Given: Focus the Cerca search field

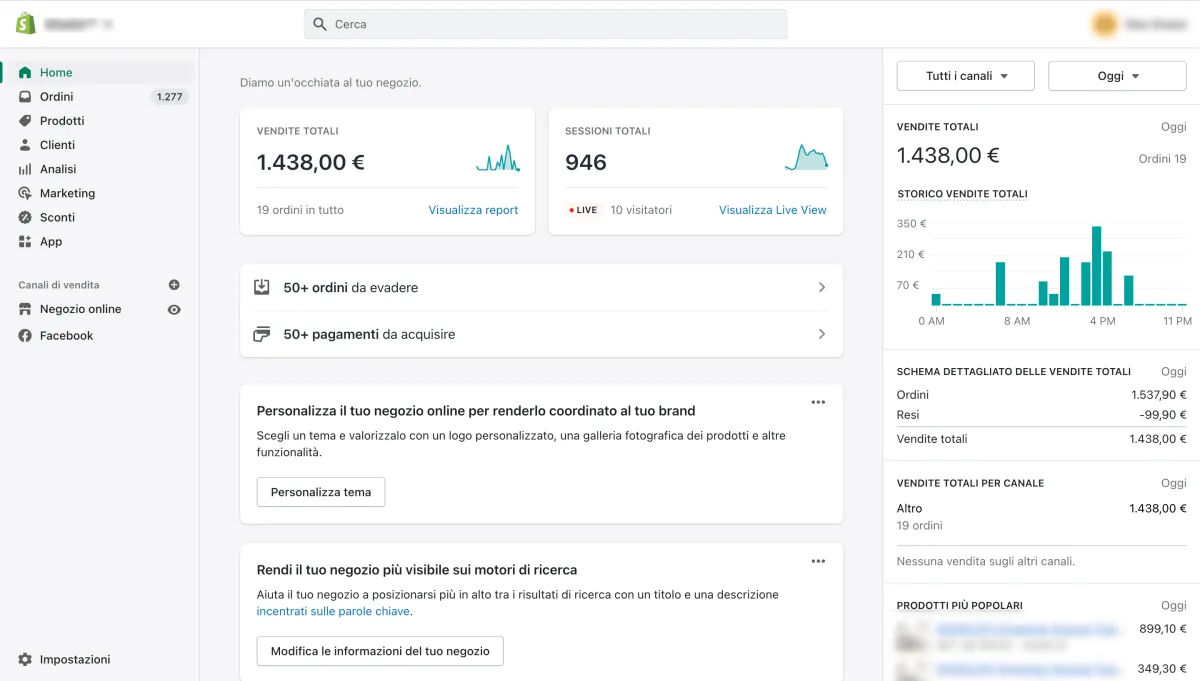Looking at the screenshot, I should coord(546,24).
